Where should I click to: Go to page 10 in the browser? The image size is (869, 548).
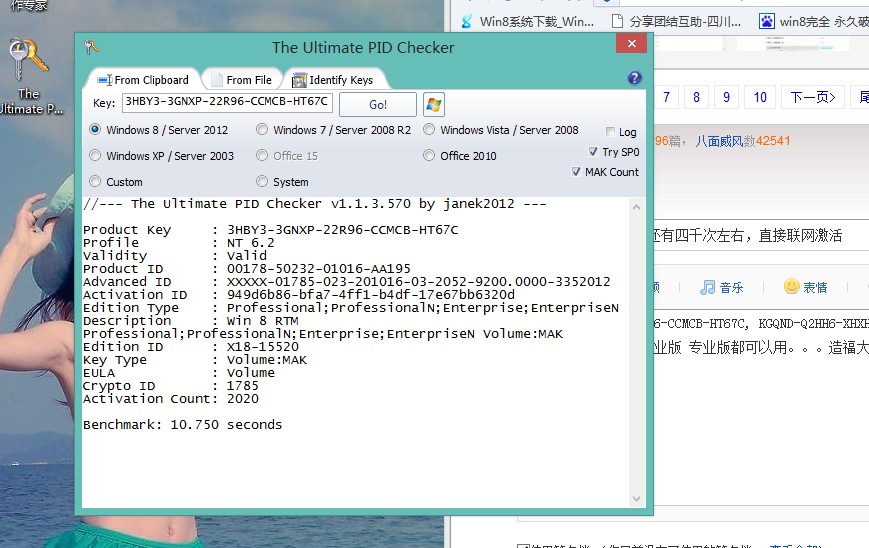click(x=760, y=98)
